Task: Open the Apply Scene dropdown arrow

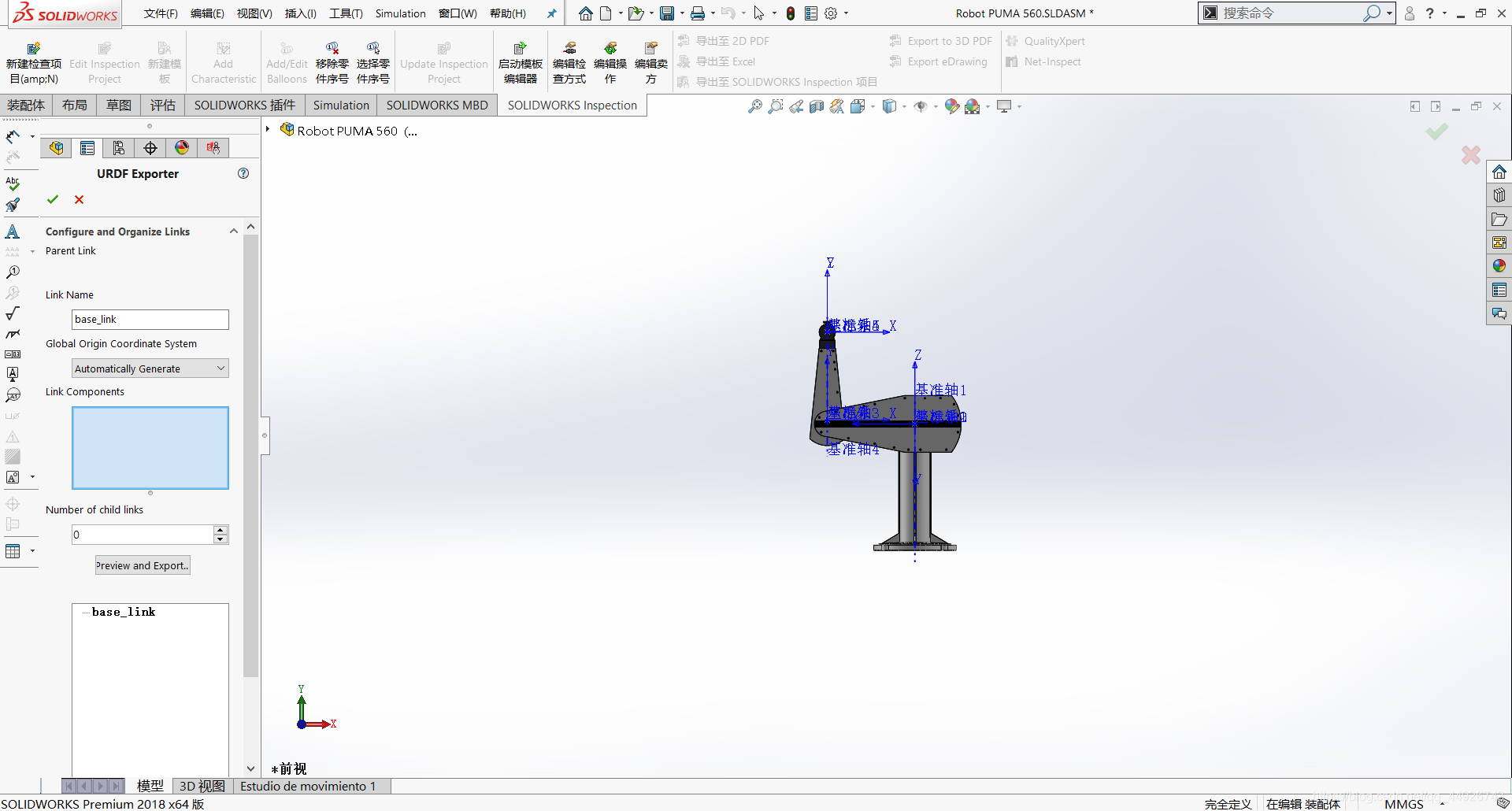Action: tap(988, 106)
